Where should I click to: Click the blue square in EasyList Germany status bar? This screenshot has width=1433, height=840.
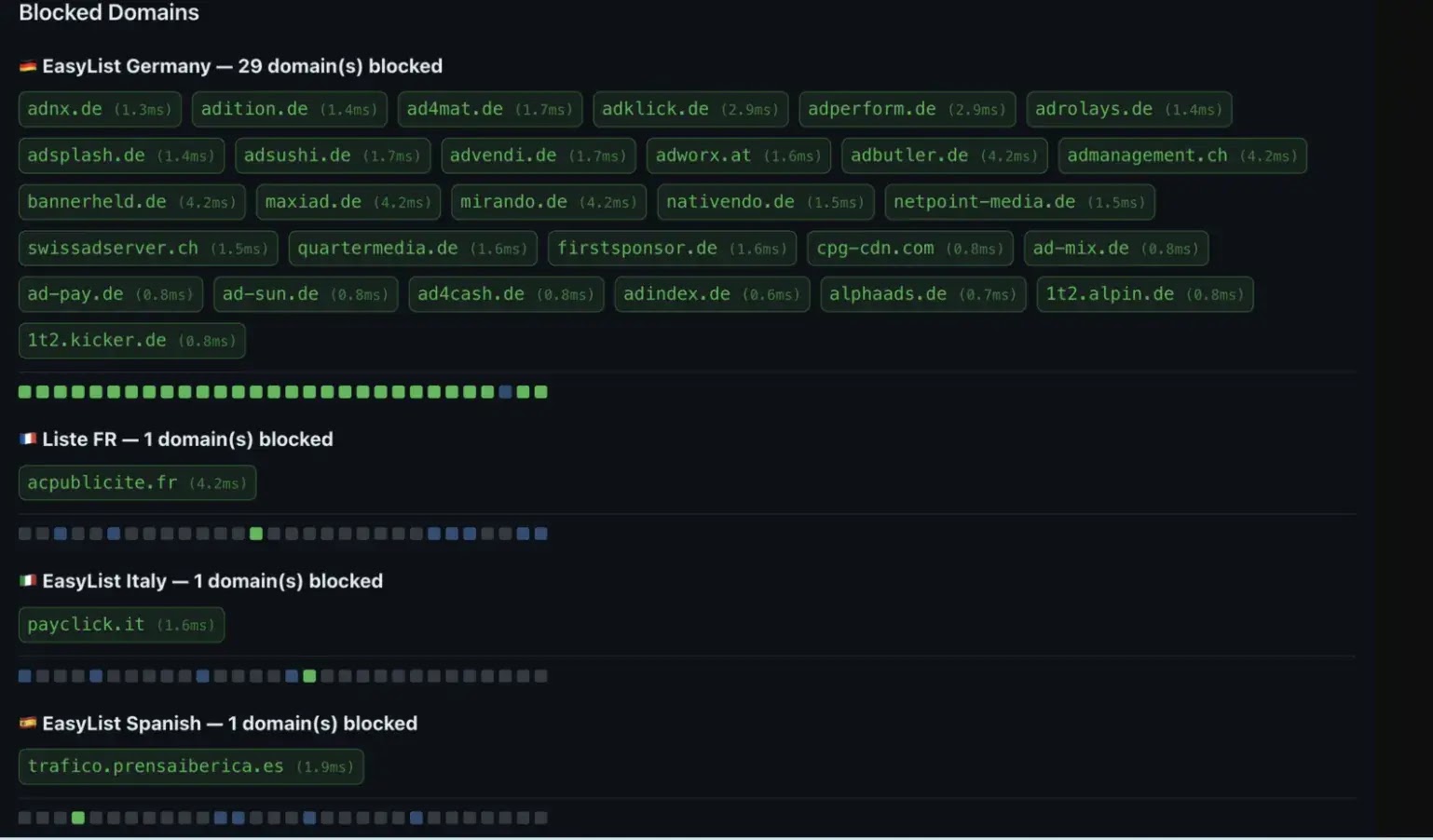[505, 392]
